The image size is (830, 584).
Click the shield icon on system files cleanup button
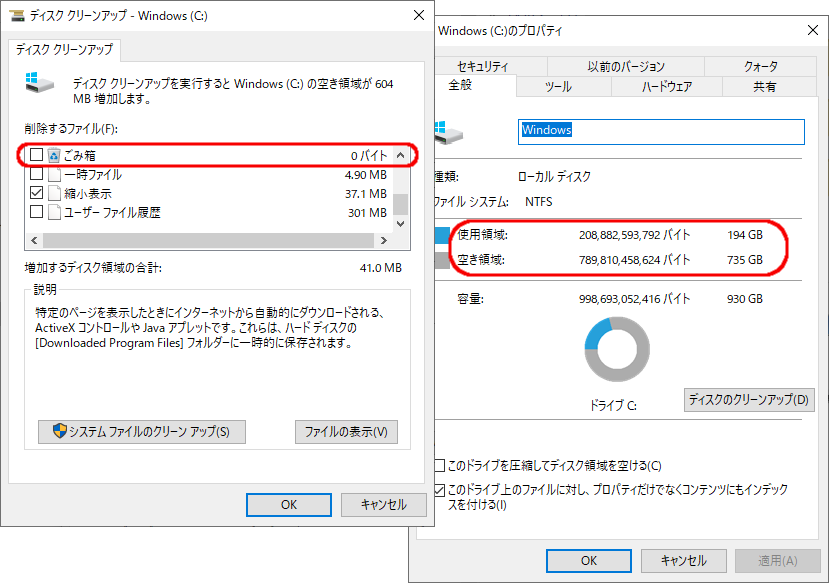[60, 431]
